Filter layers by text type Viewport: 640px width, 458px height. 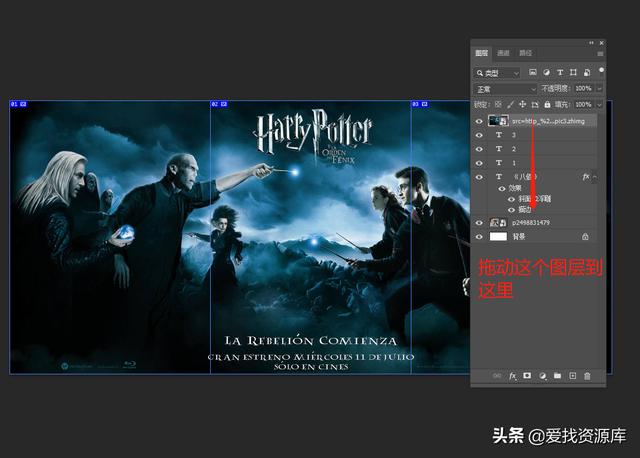coord(559,73)
